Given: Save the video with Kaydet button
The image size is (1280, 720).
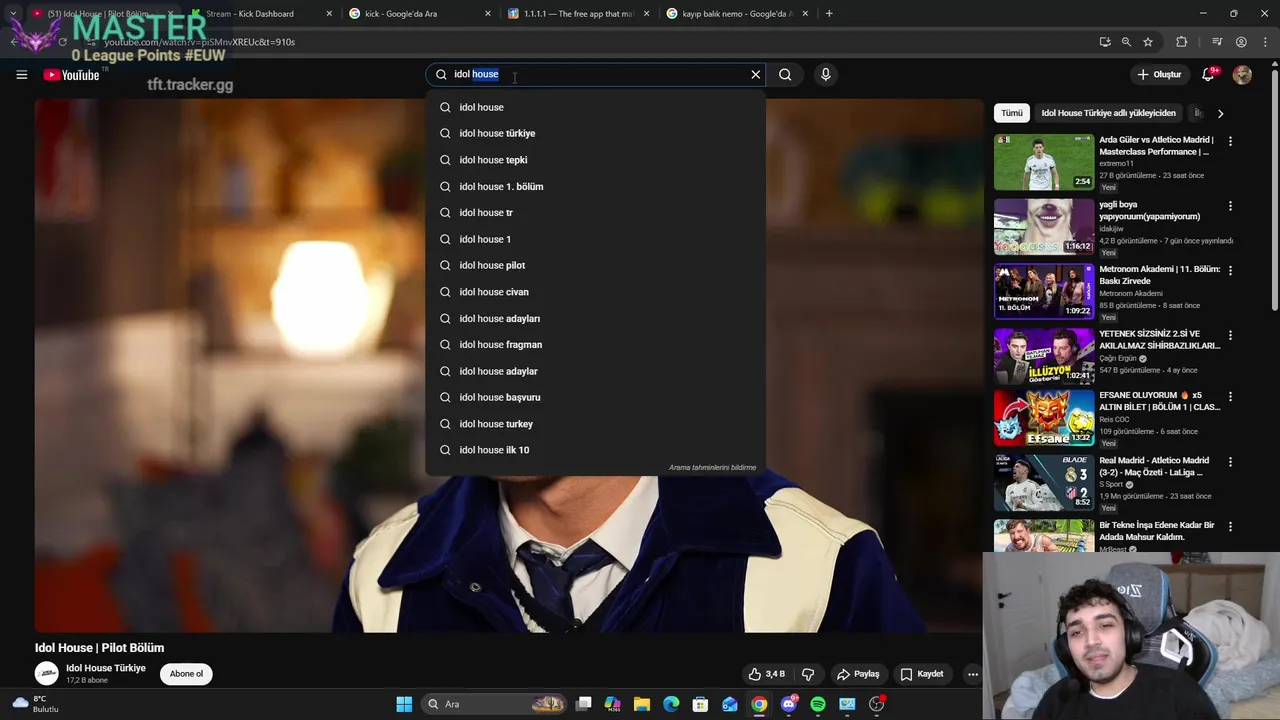Looking at the screenshot, I should click(x=921, y=674).
